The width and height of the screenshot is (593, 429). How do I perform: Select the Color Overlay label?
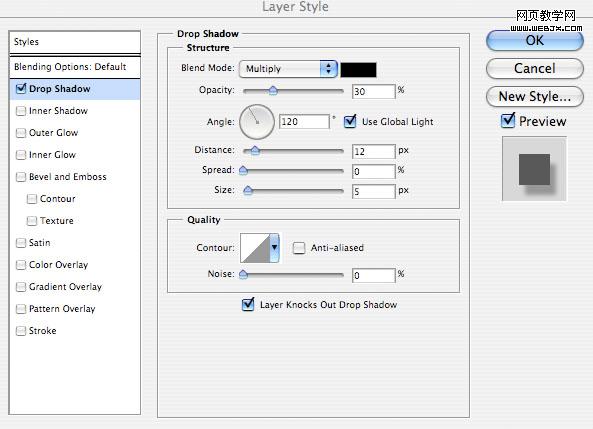pyautogui.click(x=58, y=264)
